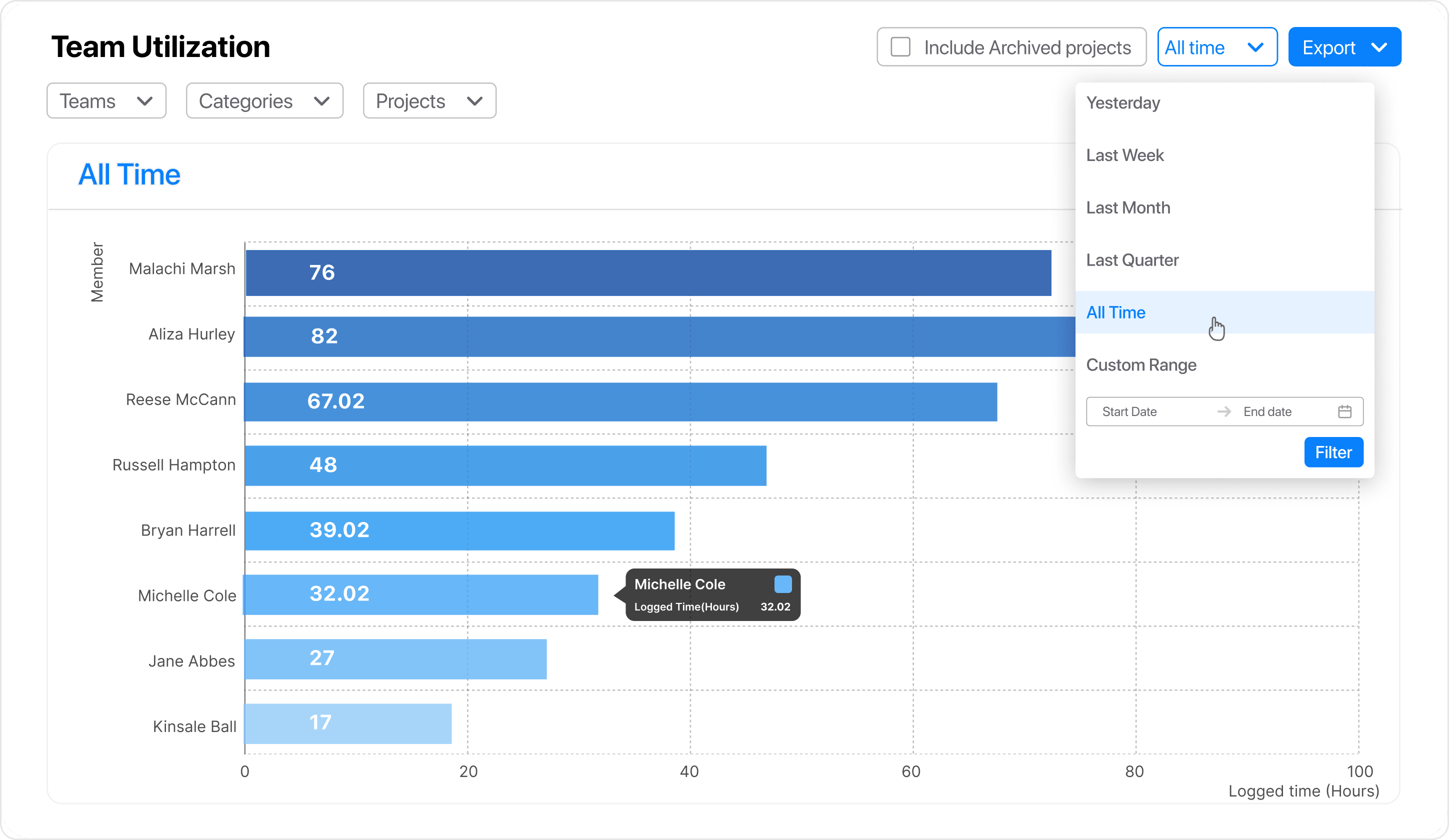Image resolution: width=1449 pixels, height=840 pixels.
Task: Select Yesterday from the time range menu
Action: point(1123,103)
